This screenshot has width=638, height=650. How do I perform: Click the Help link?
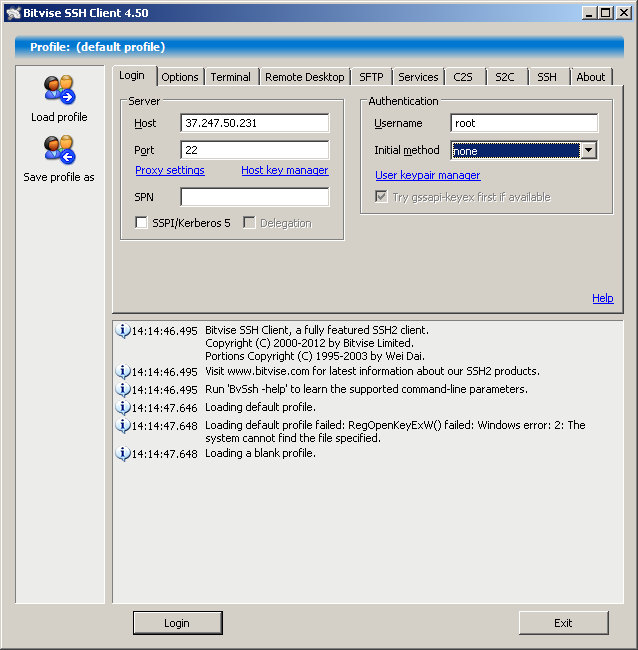click(603, 298)
